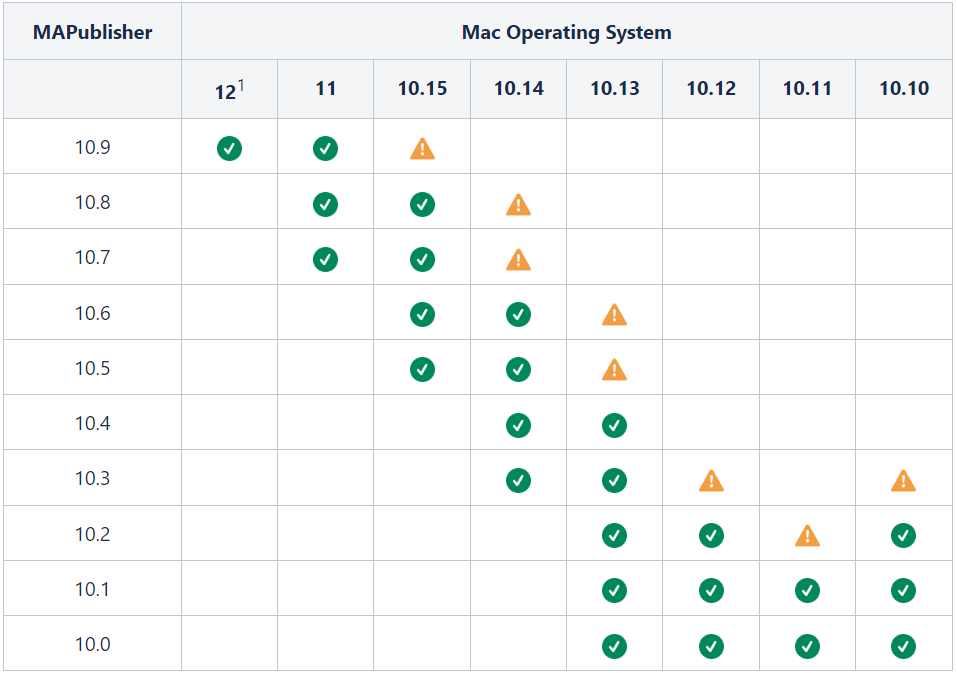Click the green check for MAPublisher 10.7 on 10.15
957x673 pixels.
click(422, 259)
